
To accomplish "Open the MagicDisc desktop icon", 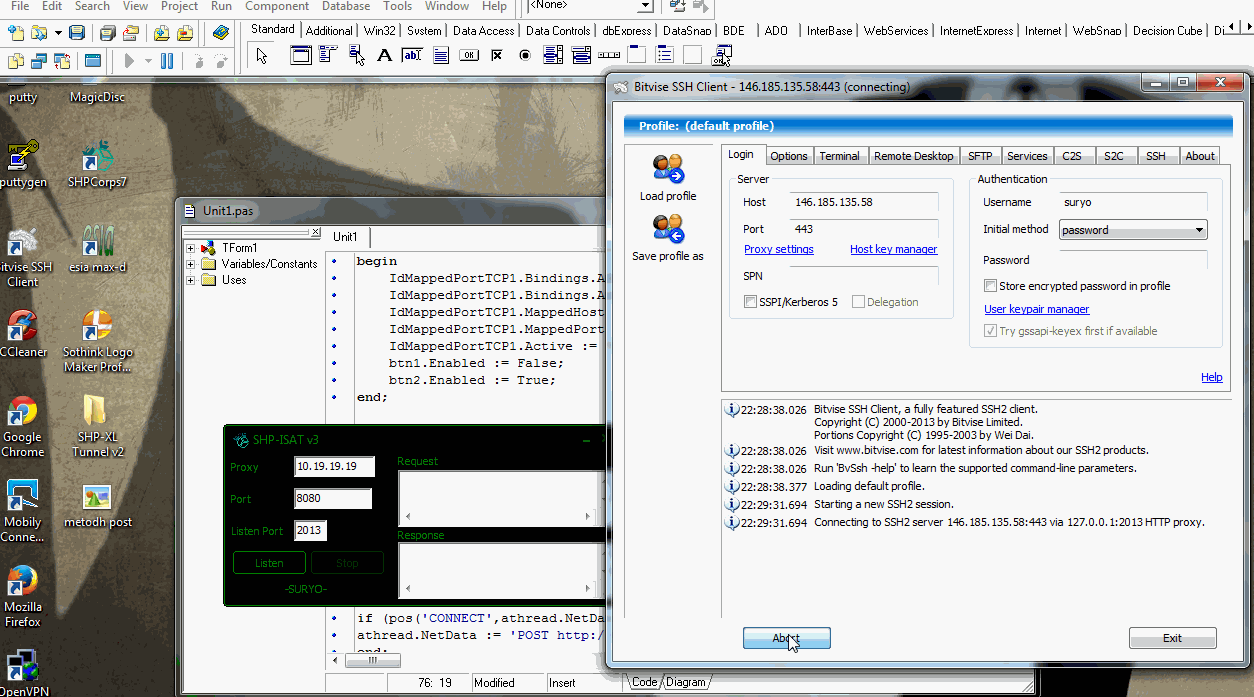I will tap(97, 97).
